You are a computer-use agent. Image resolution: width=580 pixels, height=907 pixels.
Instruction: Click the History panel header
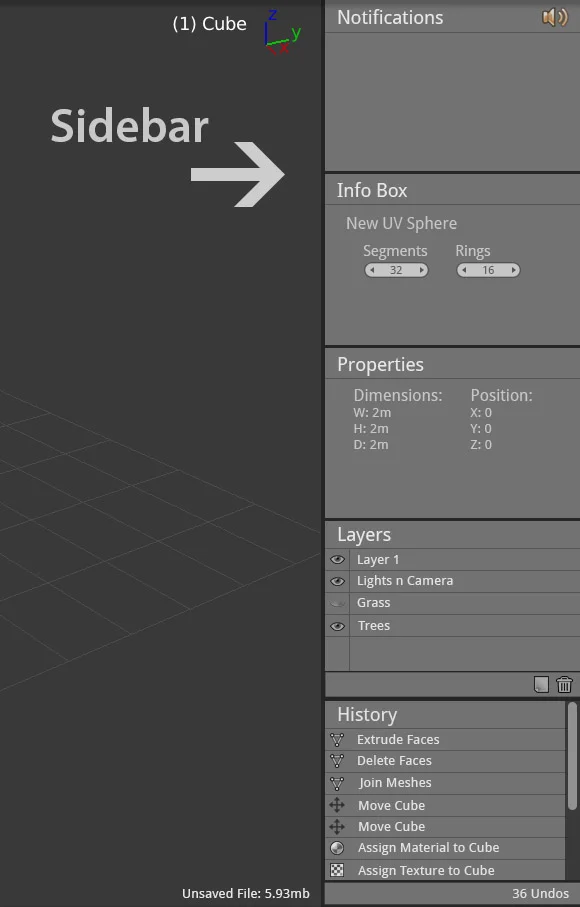pyautogui.click(x=445, y=715)
